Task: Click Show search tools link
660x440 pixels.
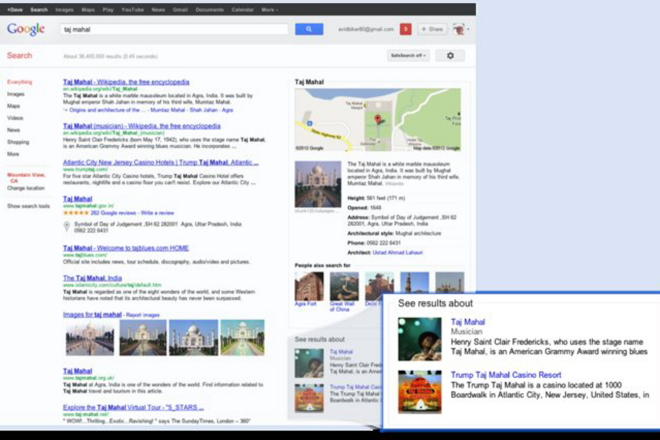Action: click(28, 206)
